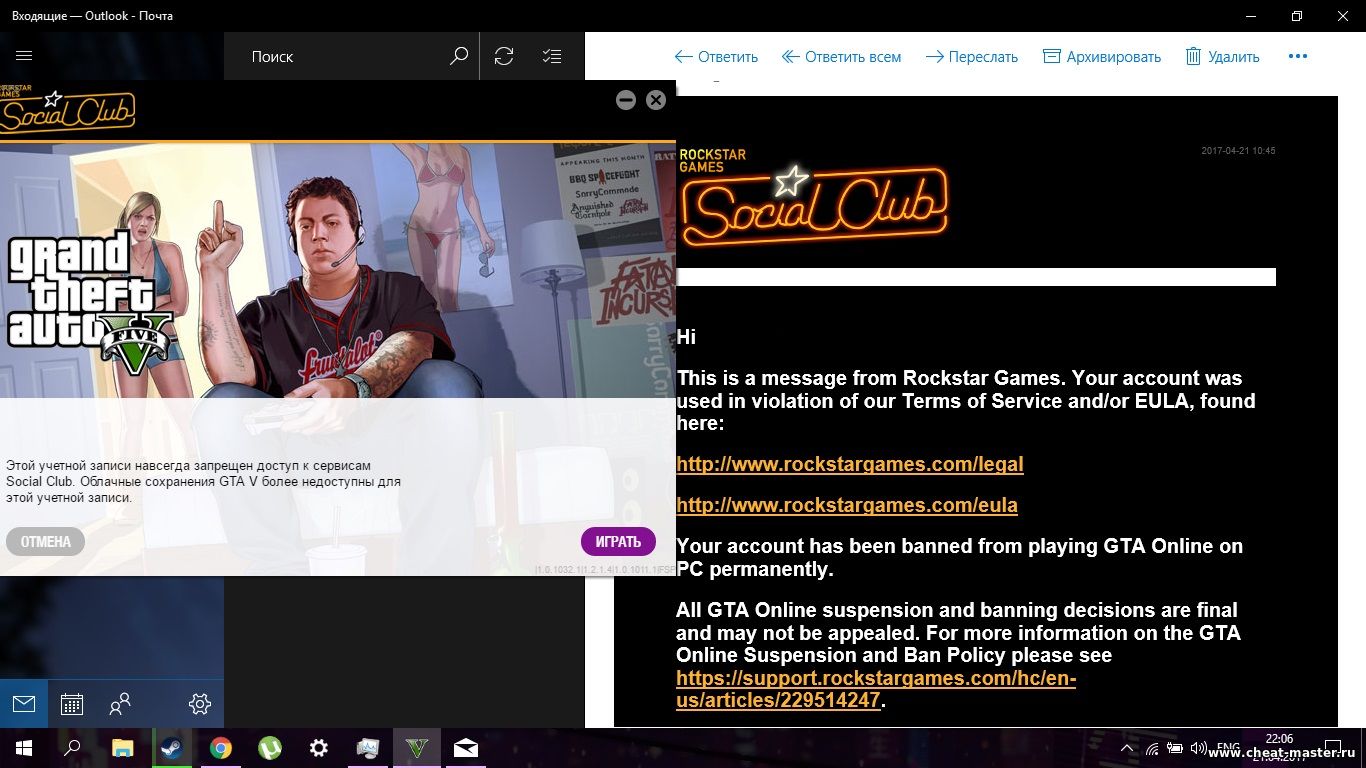
Task: Open the more actions ellipsis menu
Action: click(x=1298, y=57)
